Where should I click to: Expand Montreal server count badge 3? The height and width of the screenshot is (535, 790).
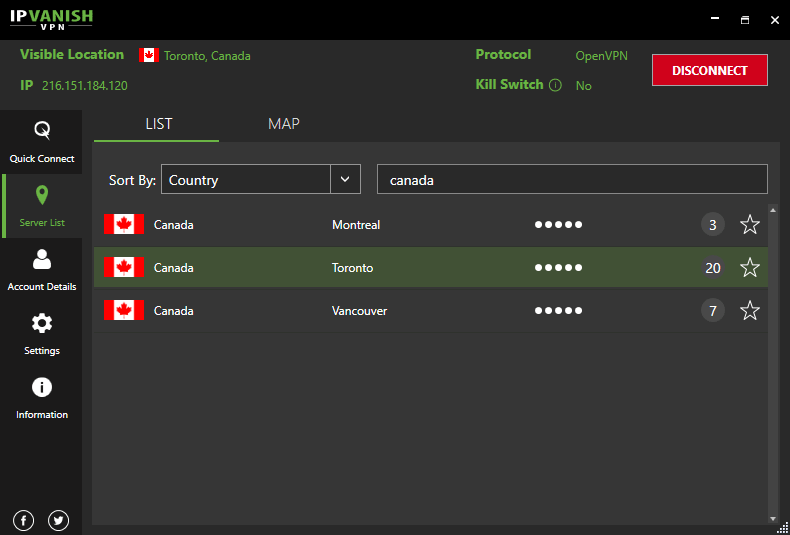point(712,225)
